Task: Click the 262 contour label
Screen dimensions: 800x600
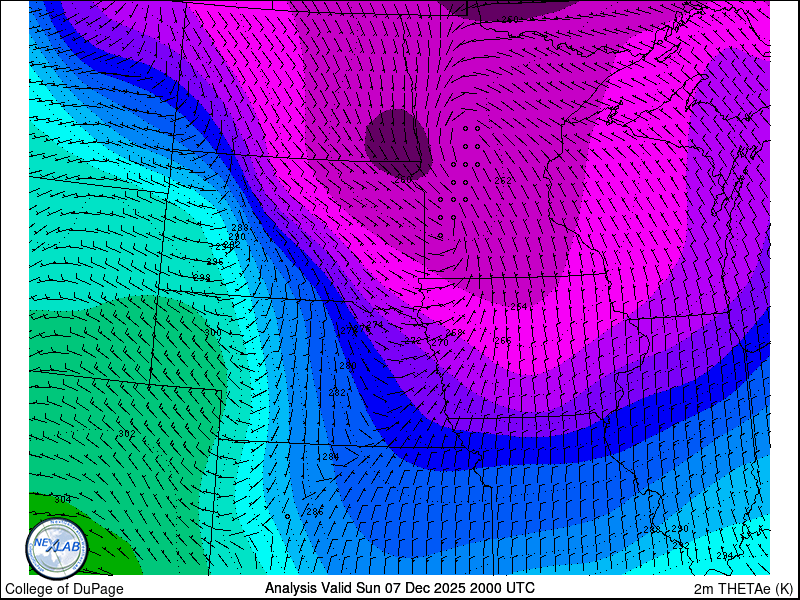Action: pyautogui.click(x=503, y=181)
